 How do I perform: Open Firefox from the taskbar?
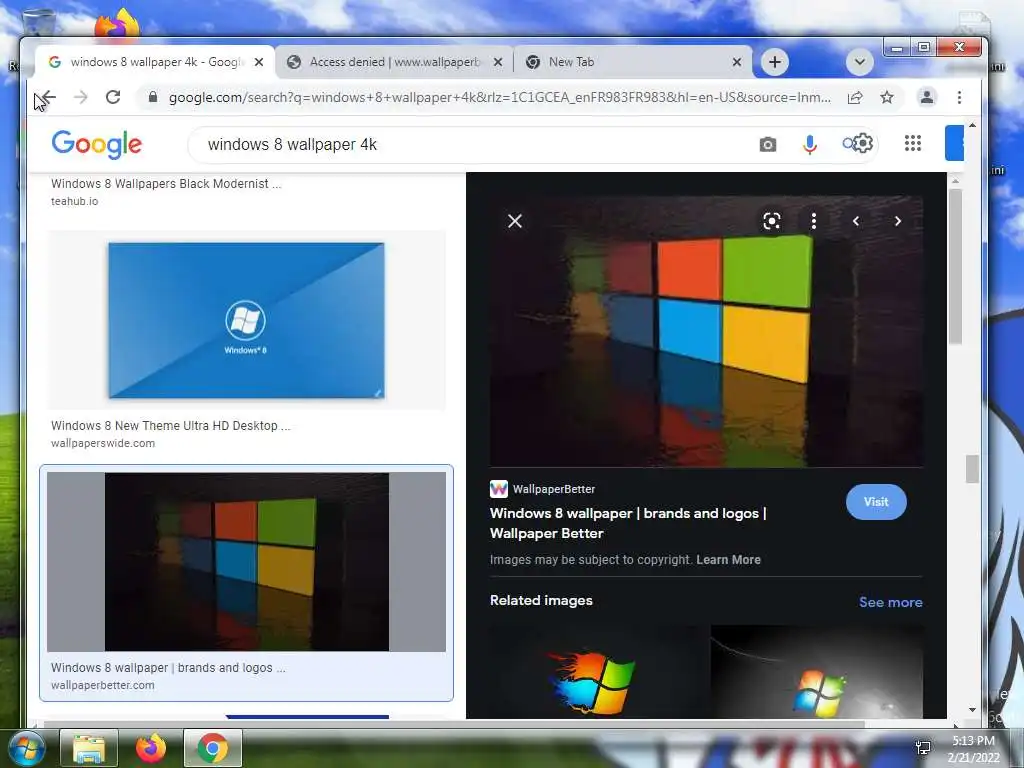(150, 748)
